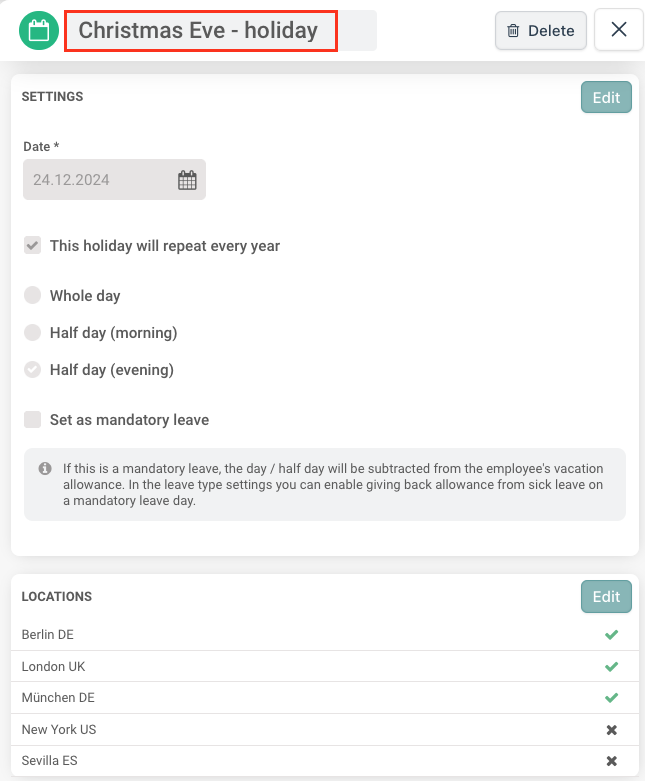The height and width of the screenshot is (781, 645).
Task: Click the Date input field
Action: tap(100, 181)
